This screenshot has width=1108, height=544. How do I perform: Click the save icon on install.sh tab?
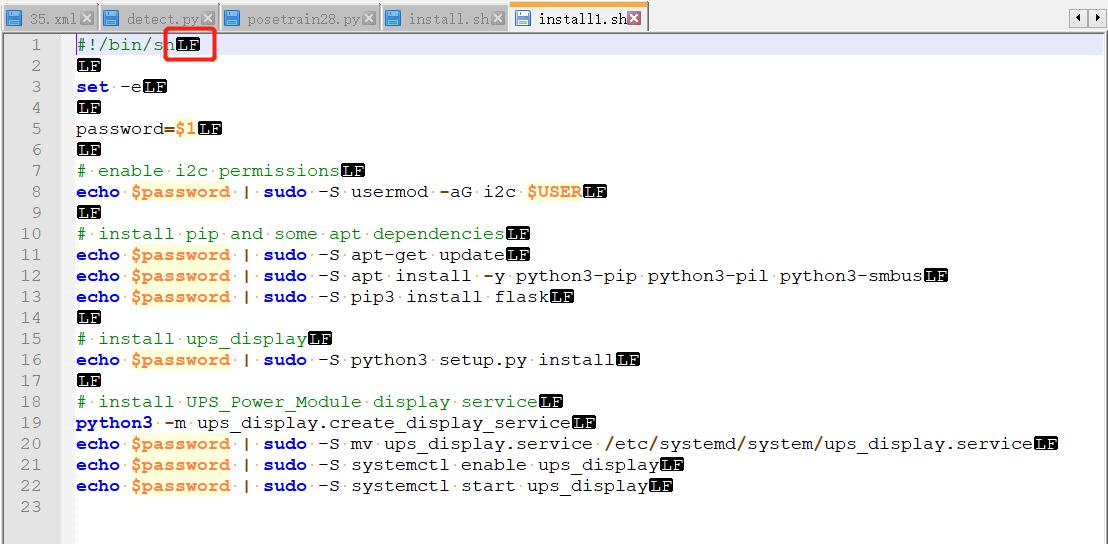394,19
